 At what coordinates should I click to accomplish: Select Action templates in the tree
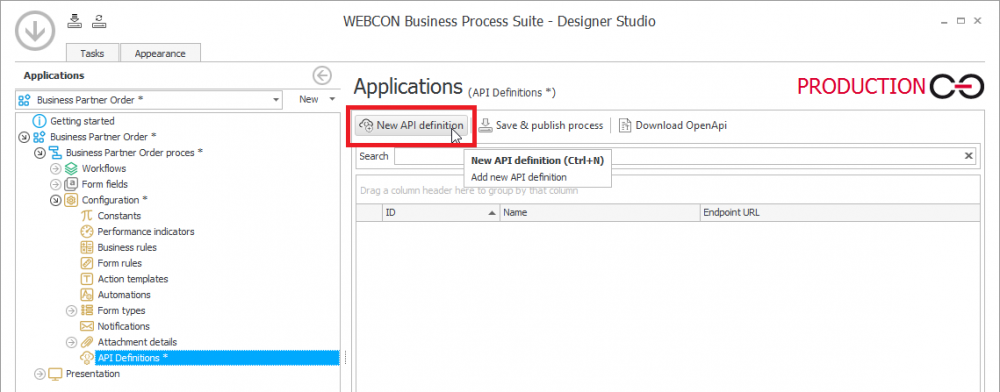133,279
